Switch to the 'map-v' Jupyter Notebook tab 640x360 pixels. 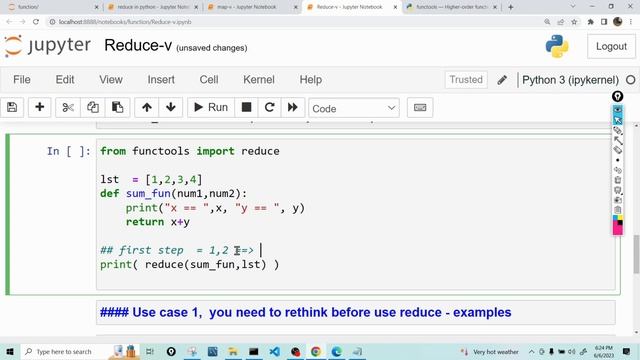253,7
